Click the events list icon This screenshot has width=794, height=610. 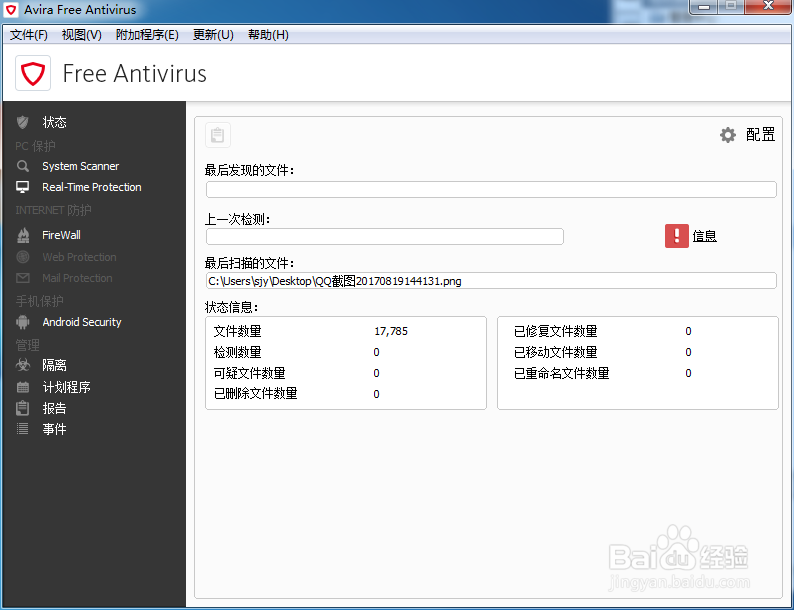tap(23, 429)
